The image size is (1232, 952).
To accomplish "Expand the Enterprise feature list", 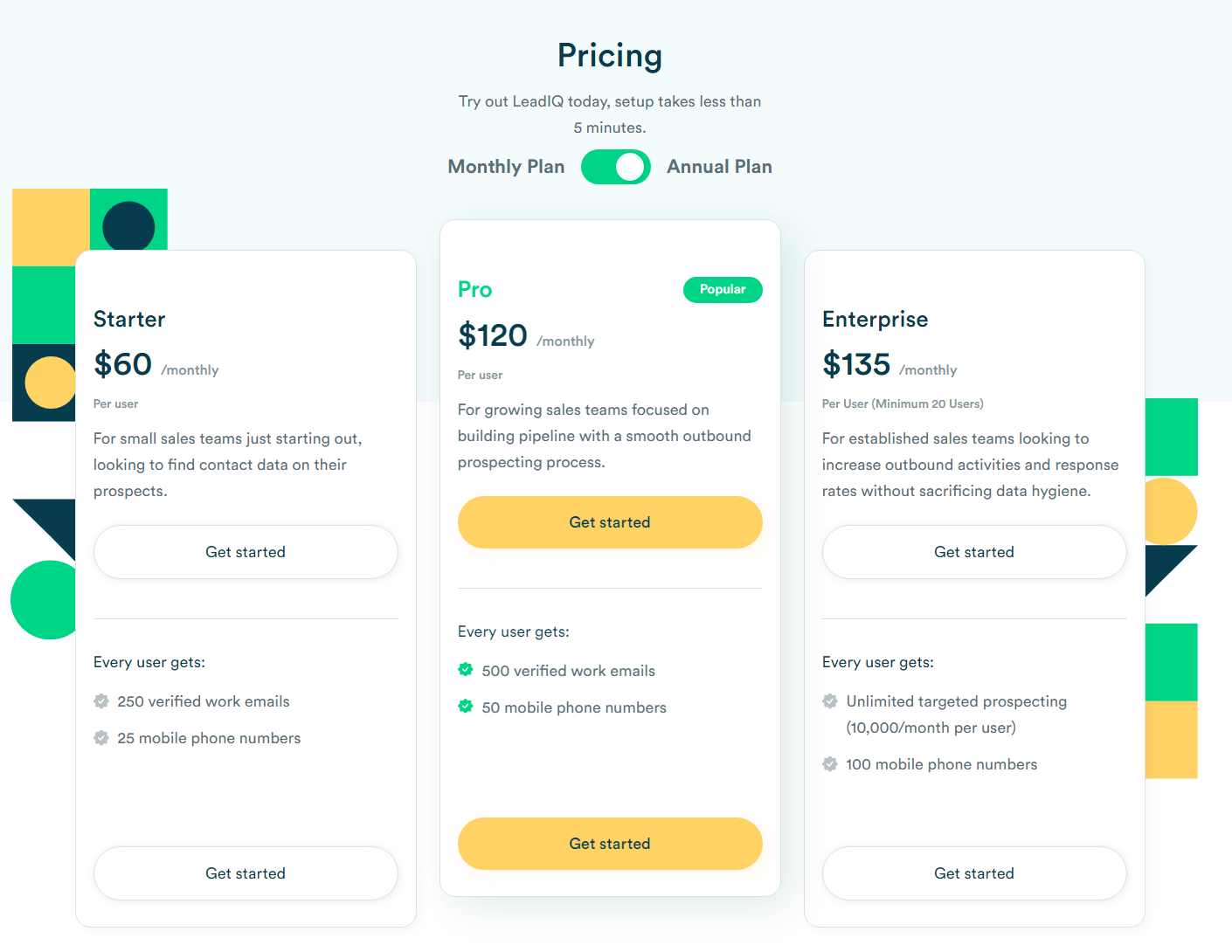I will point(877,662).
